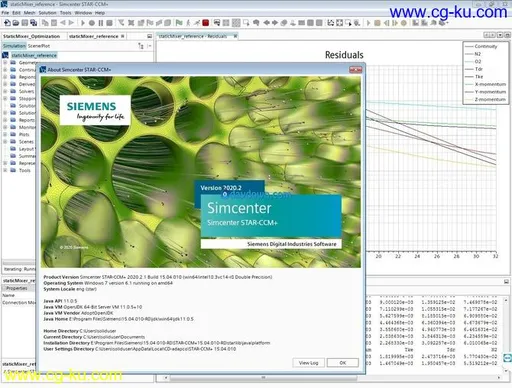The height and width of the screenshot is (388, 512).
Task: Click the Properties tab in lower-left panel
Action: tap(17, 288)
